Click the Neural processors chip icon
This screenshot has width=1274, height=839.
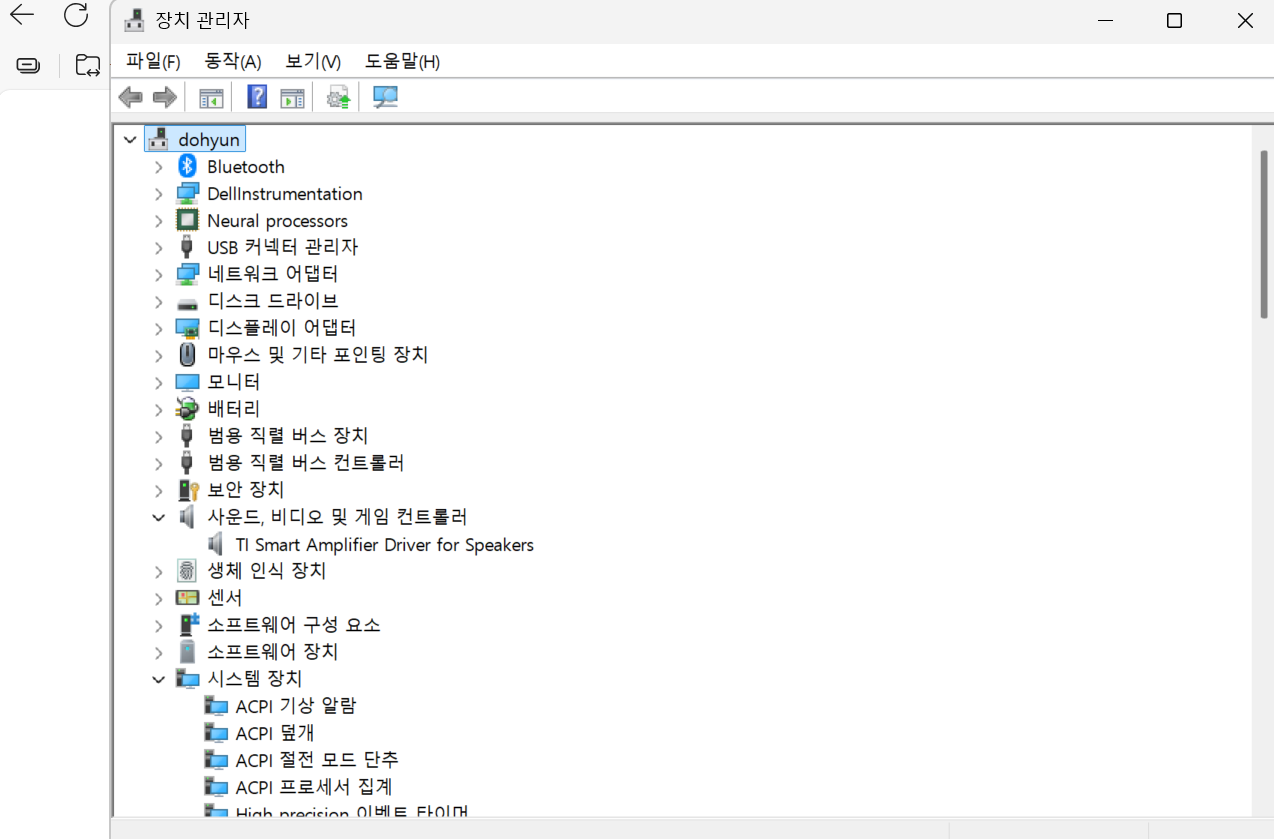(187, 220)
